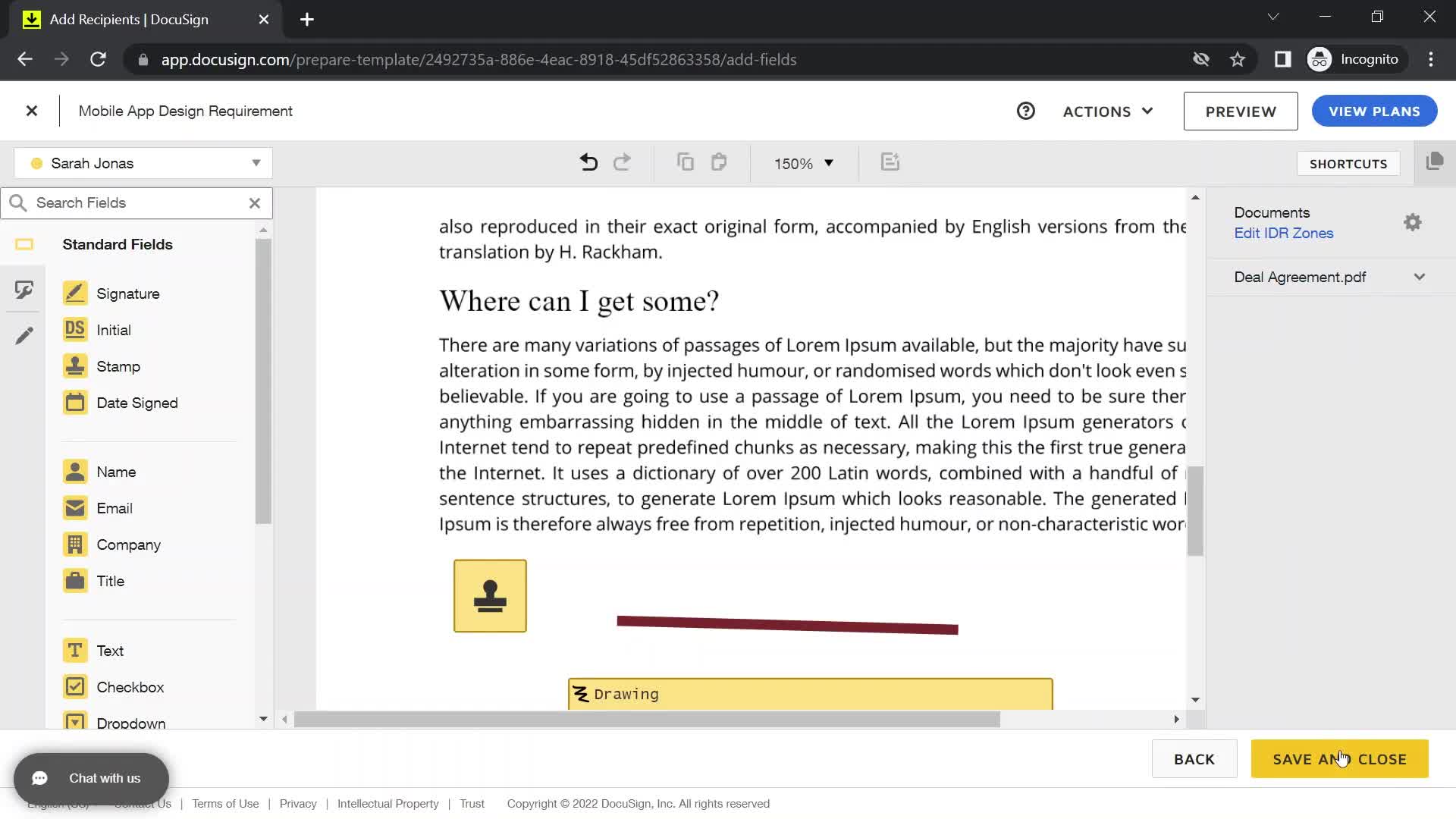This screenshot has height=819, width=1456.
Task: Select the Email field tool
Action: pyautogui.click(x=114, y=508)
